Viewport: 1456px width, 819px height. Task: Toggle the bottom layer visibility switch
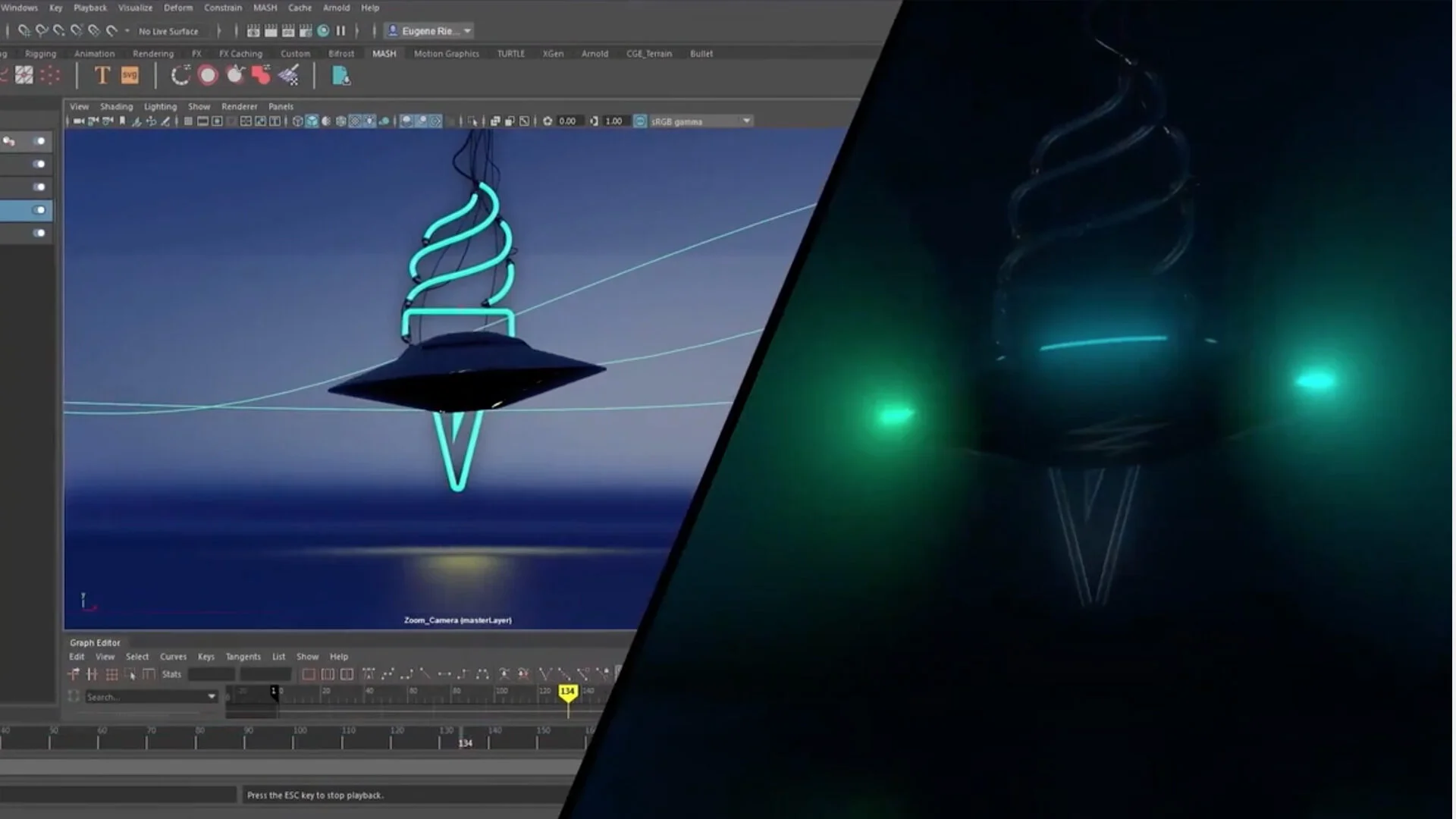click(39, 234)
